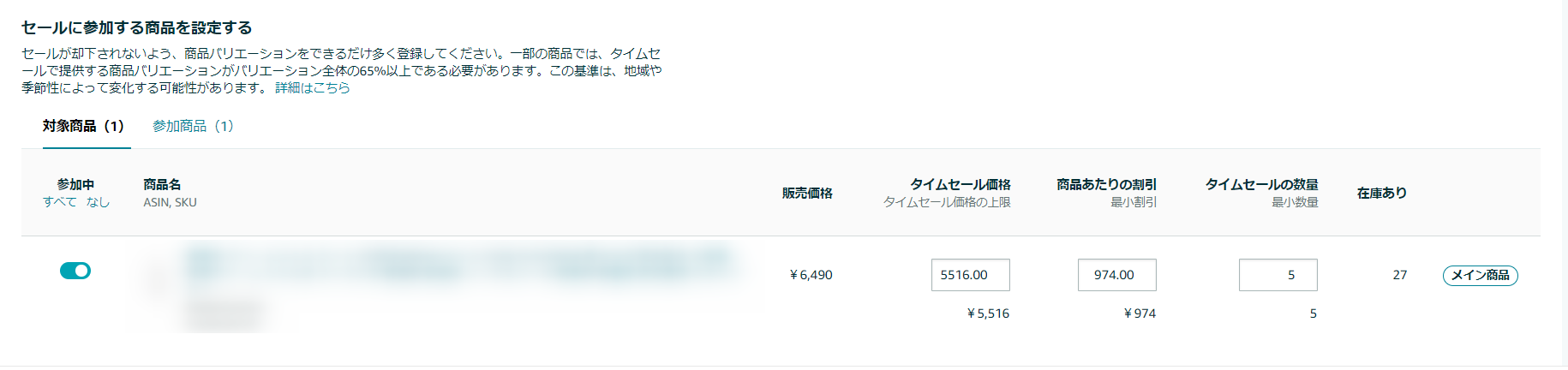Focus the 商品あたりの割引 field showing 974.00
The height and width of the screenshot is (370, 1568).
click(x=1117, y=275)
